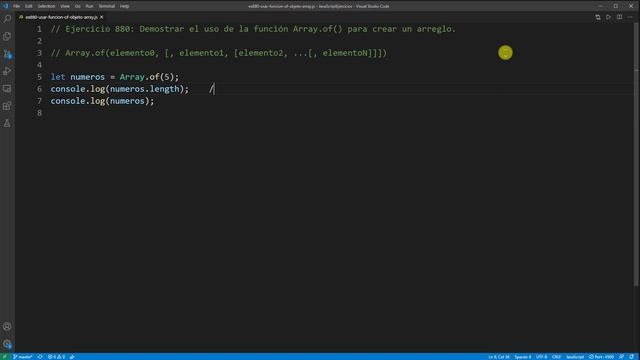Click JavaScript file icon on editor tab
The image size is (640, 360).
(21, 17)
